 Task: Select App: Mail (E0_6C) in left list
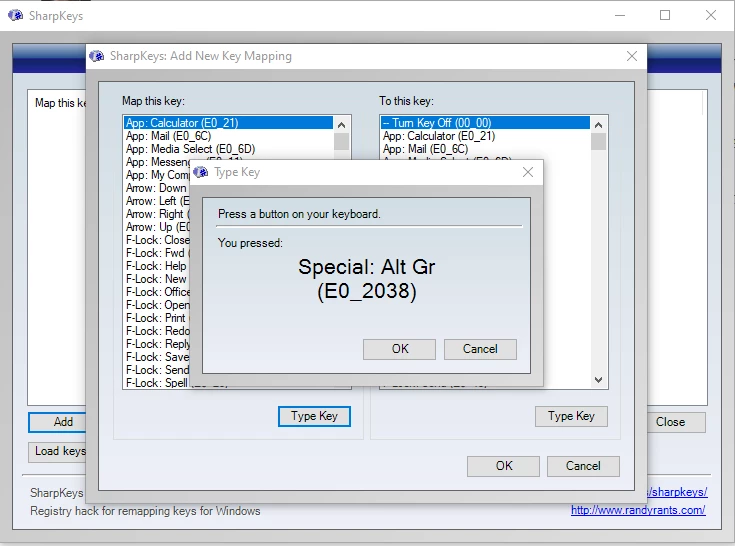(x=229, y=136)
